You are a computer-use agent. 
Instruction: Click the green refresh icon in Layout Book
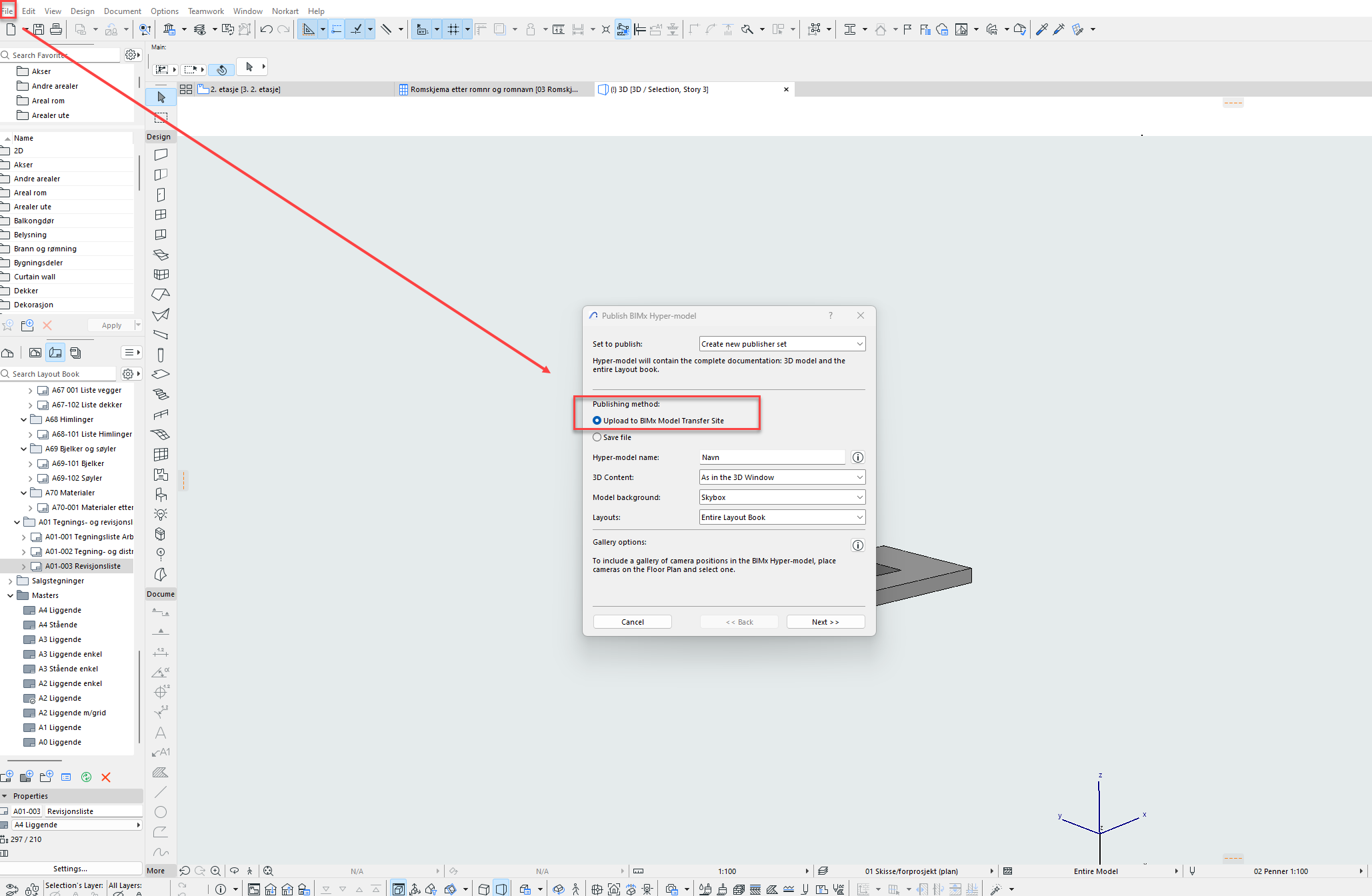click(x=86, y=777)
